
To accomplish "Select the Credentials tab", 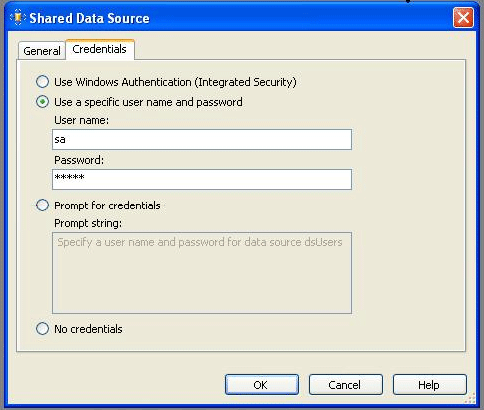I will point(100,49).
